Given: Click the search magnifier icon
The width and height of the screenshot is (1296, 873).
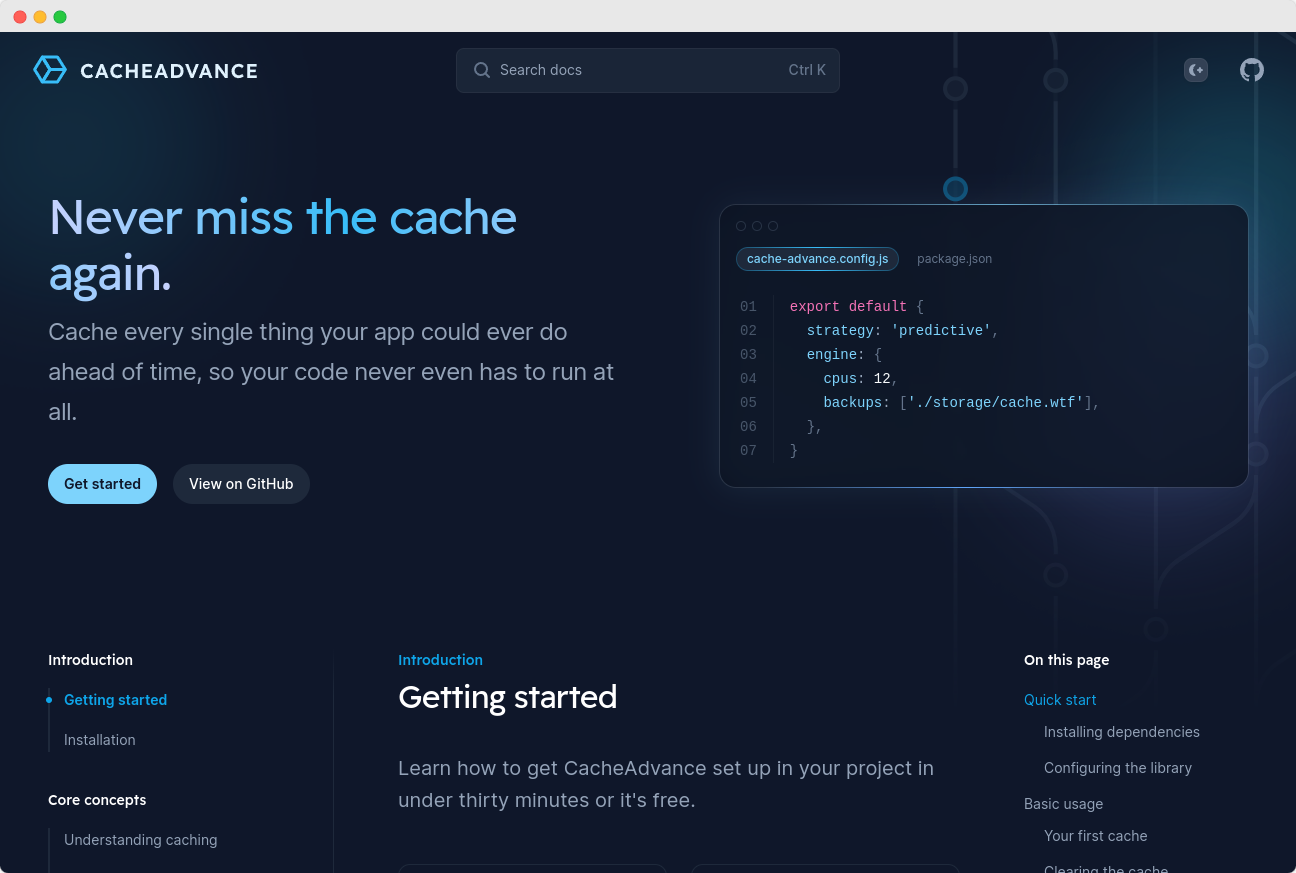Looking at the screenshot, I should (x=482, y=70).
